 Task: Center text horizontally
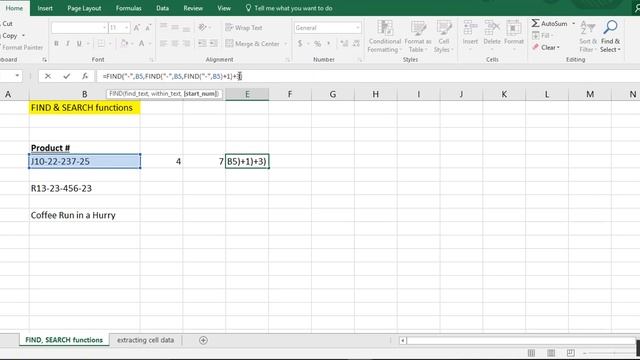tap(175, 43)
